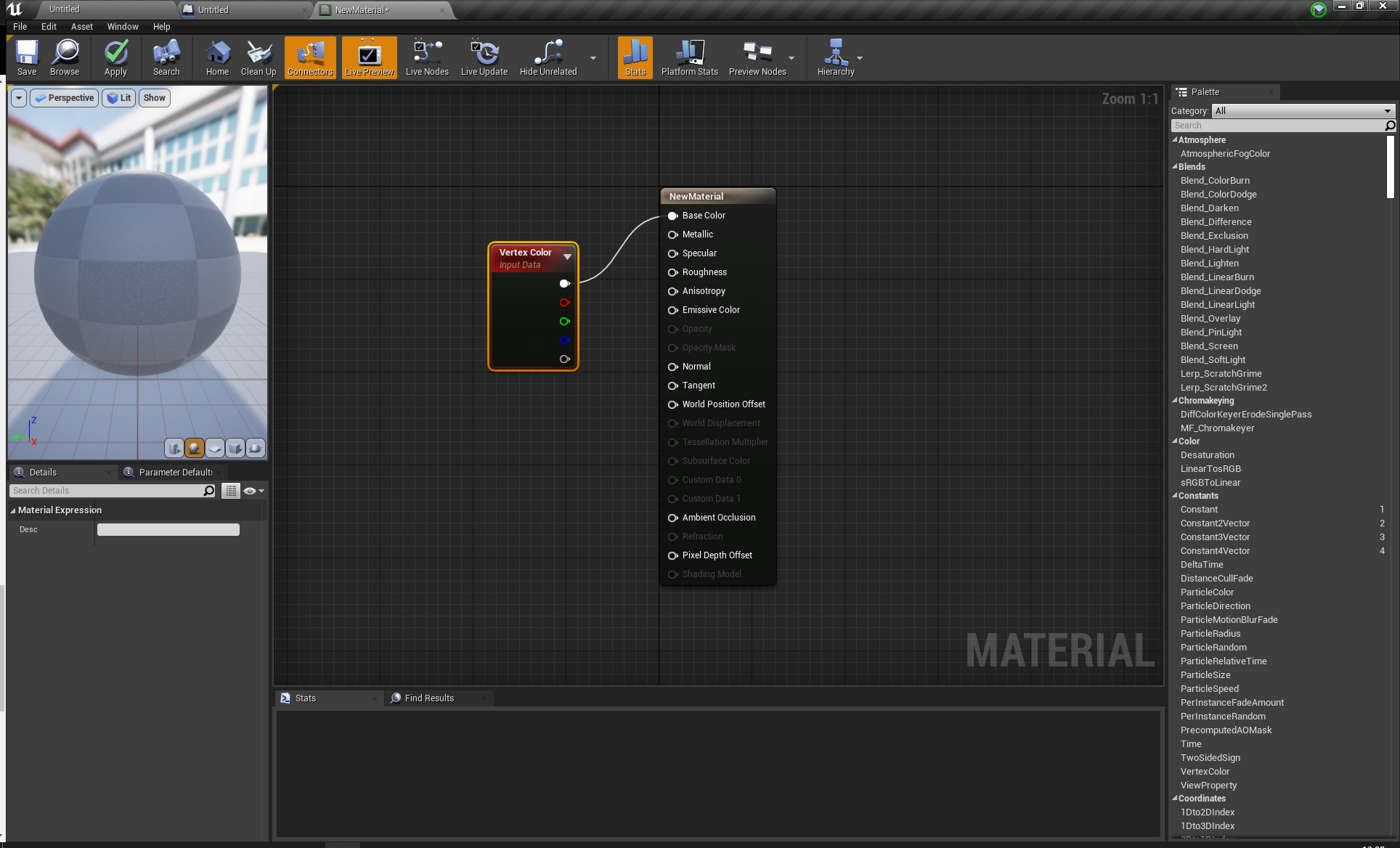Click the Desc input field in Material Expression
Image resolution: width=1400 pixels, height=848 pixels.
pyautogui.click(x=168, y=529)
